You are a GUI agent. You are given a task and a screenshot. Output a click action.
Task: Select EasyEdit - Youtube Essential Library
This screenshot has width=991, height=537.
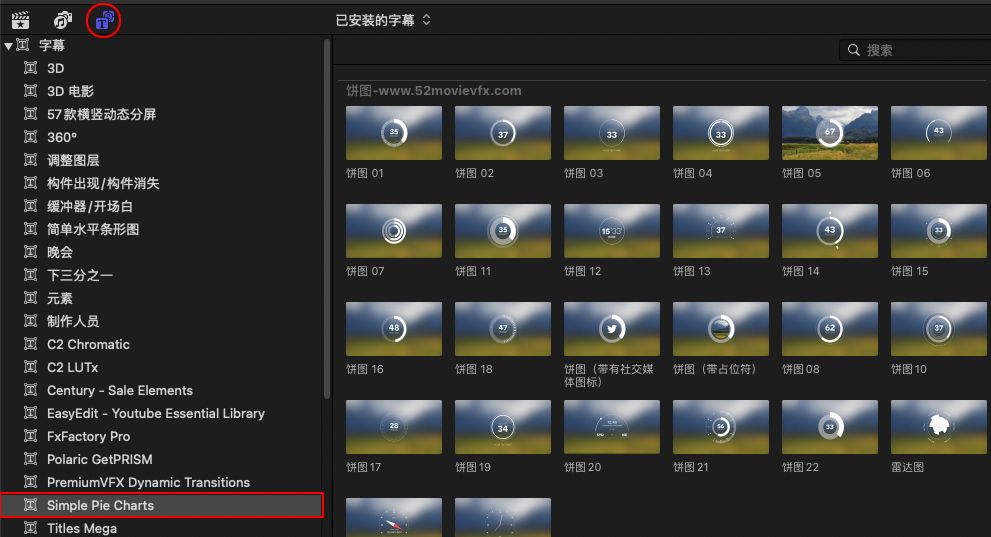pos(161,413)
